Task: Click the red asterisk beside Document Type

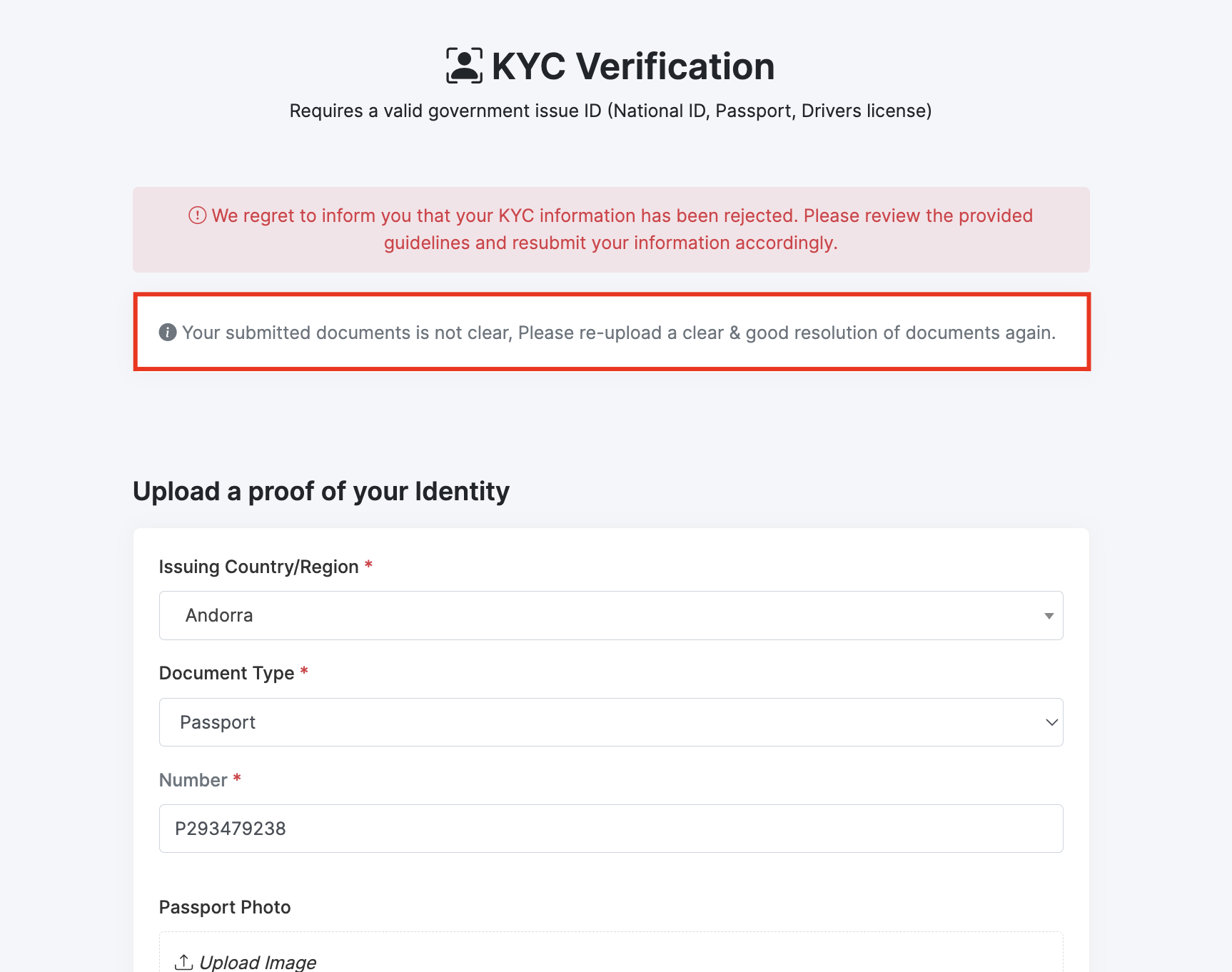Action: click(x=304, y=671)
